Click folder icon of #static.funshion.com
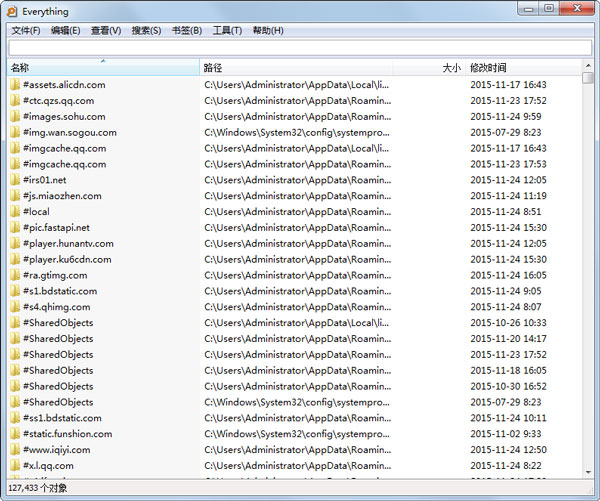 [15, 434]
